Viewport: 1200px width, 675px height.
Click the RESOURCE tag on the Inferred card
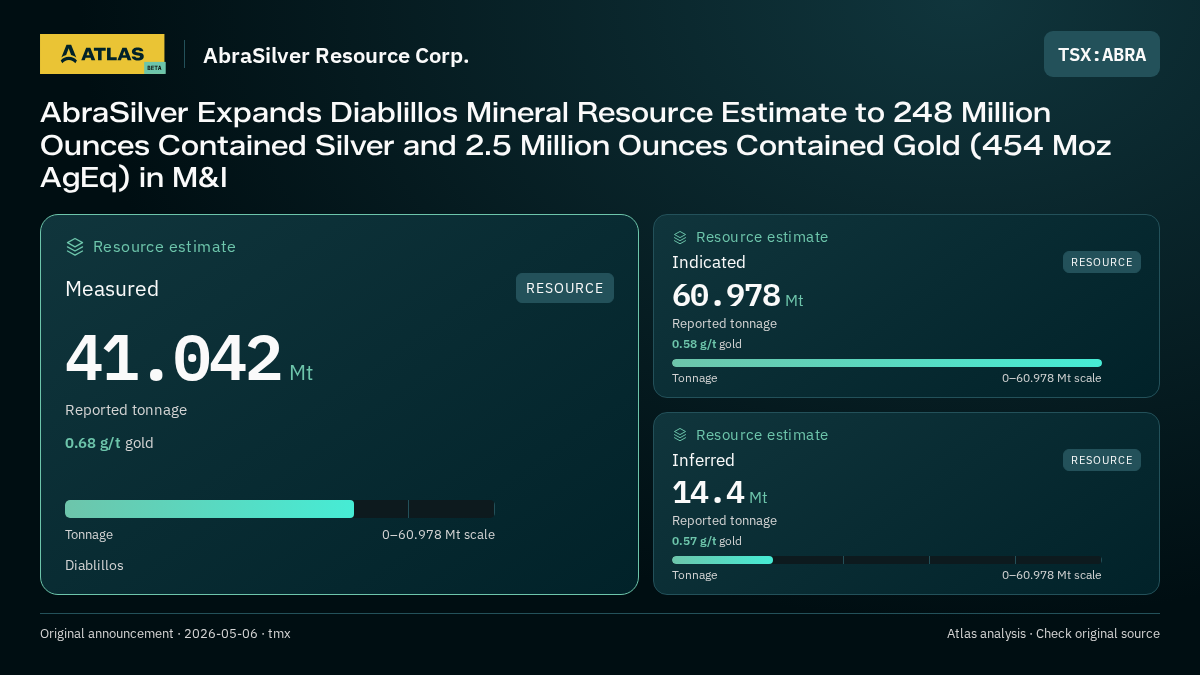[x=1102, y=460]
